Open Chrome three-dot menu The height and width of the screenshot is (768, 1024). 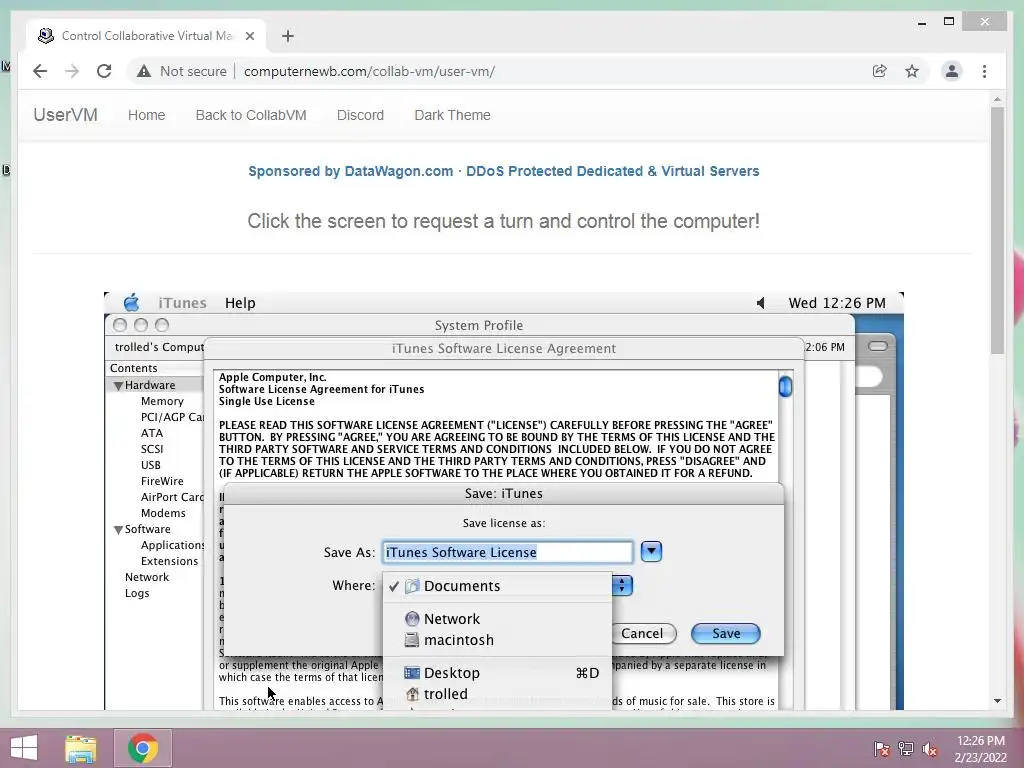pos(984,71)
